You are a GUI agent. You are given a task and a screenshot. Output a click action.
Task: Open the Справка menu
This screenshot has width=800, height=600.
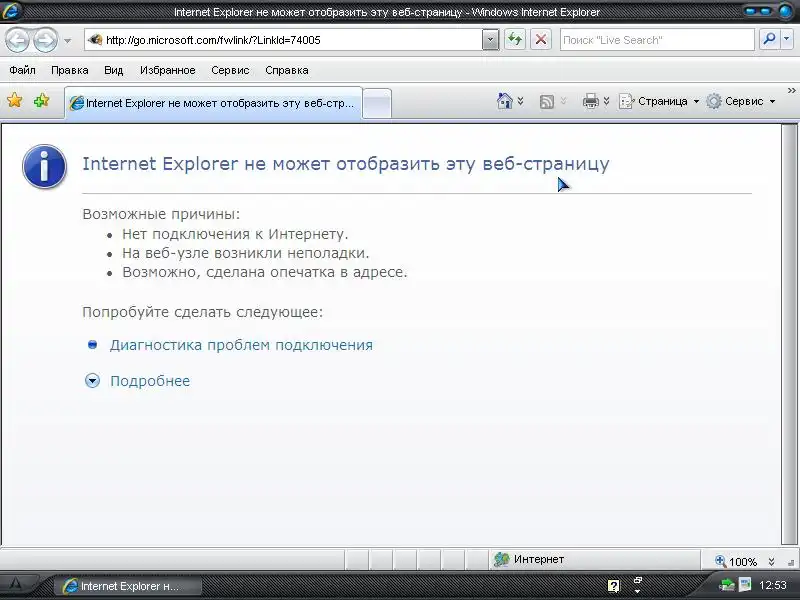287,70
